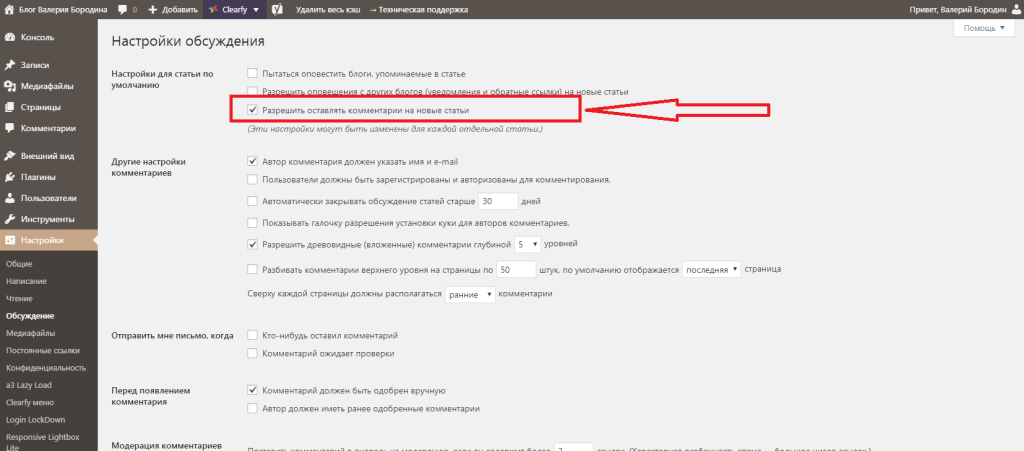Toggle requiring comment author name and e-mail
Screen dimensions: 1024x451
(x=252, y=161)
